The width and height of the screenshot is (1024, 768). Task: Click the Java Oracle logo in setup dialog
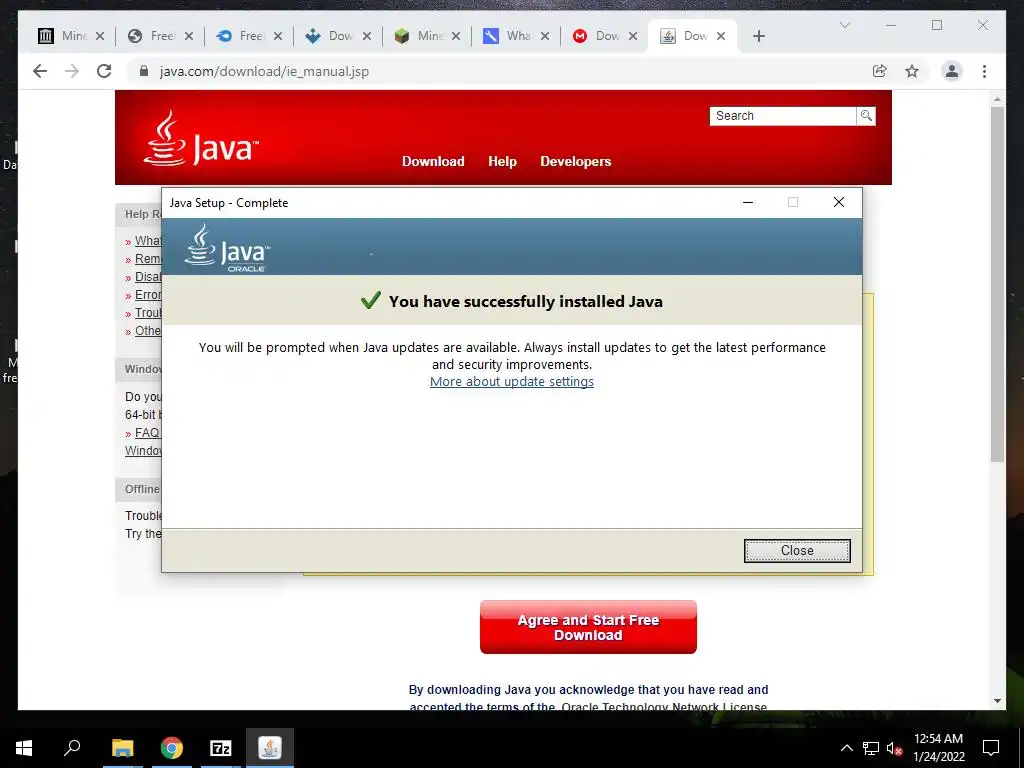pyautogui.click(x=227, y=248)
